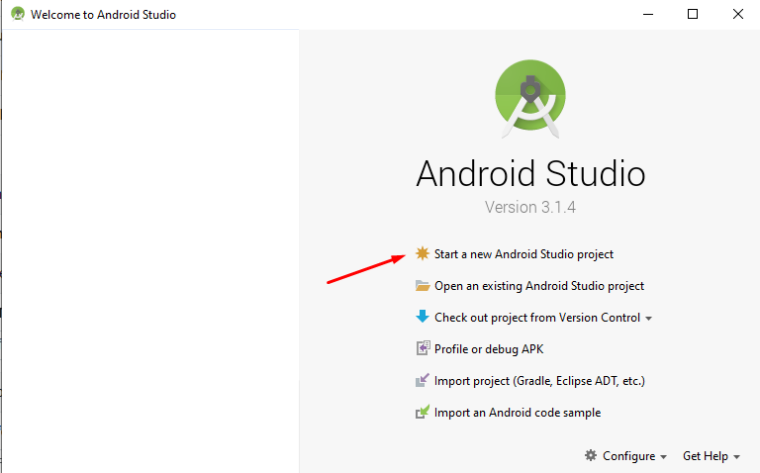Click the blue download arrow Version Control icon
The width and height of the screenshot is (760, 473).
422,316
